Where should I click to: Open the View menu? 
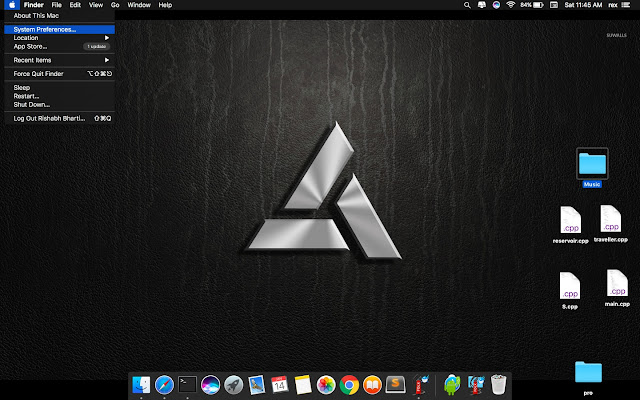pos(96,5)
